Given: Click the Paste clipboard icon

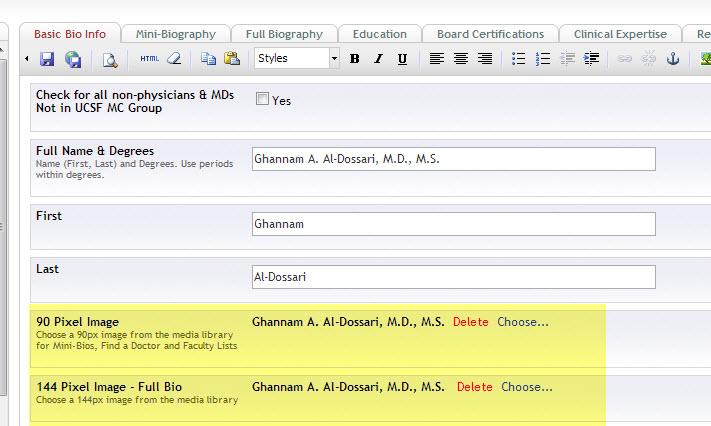Looking at the screenshot, I should [232, 59].
